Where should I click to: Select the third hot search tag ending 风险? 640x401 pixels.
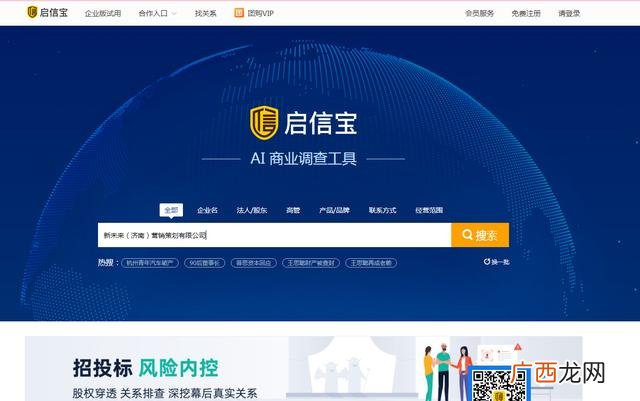tap(253, 263)
